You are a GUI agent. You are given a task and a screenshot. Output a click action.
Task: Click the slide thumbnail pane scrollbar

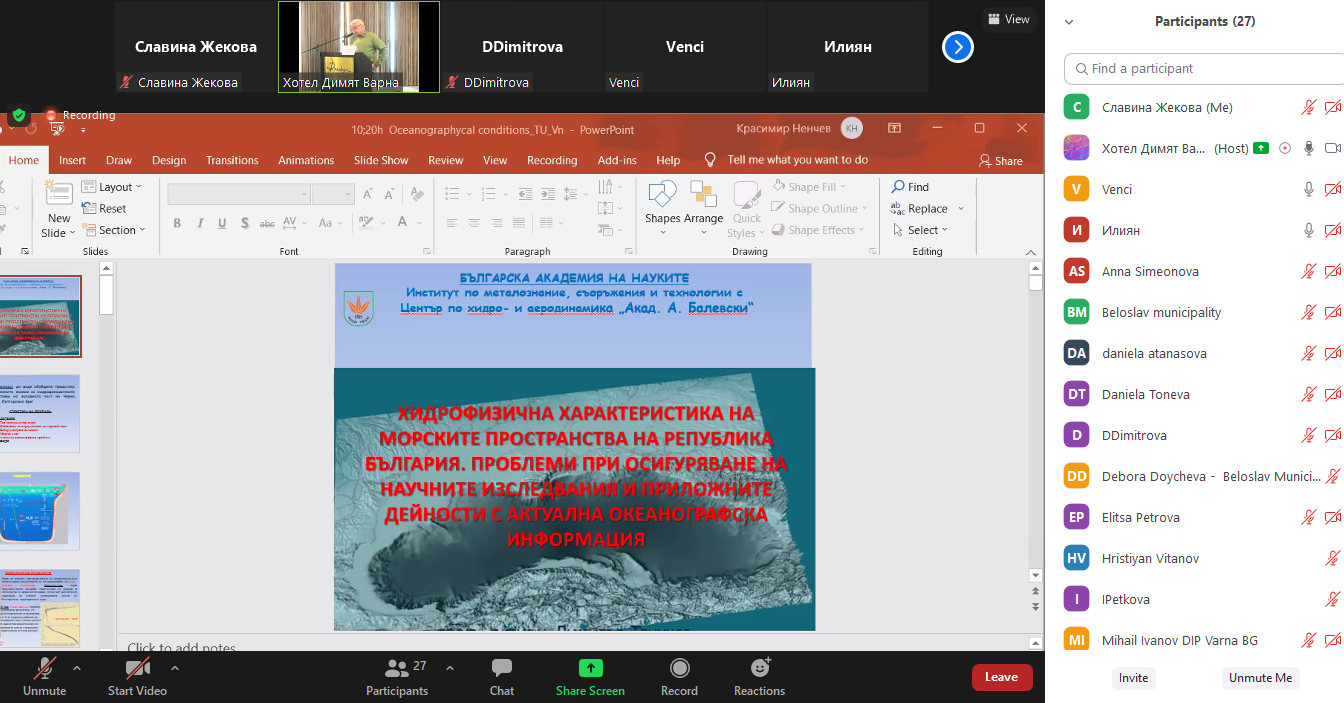pos(106,455)
